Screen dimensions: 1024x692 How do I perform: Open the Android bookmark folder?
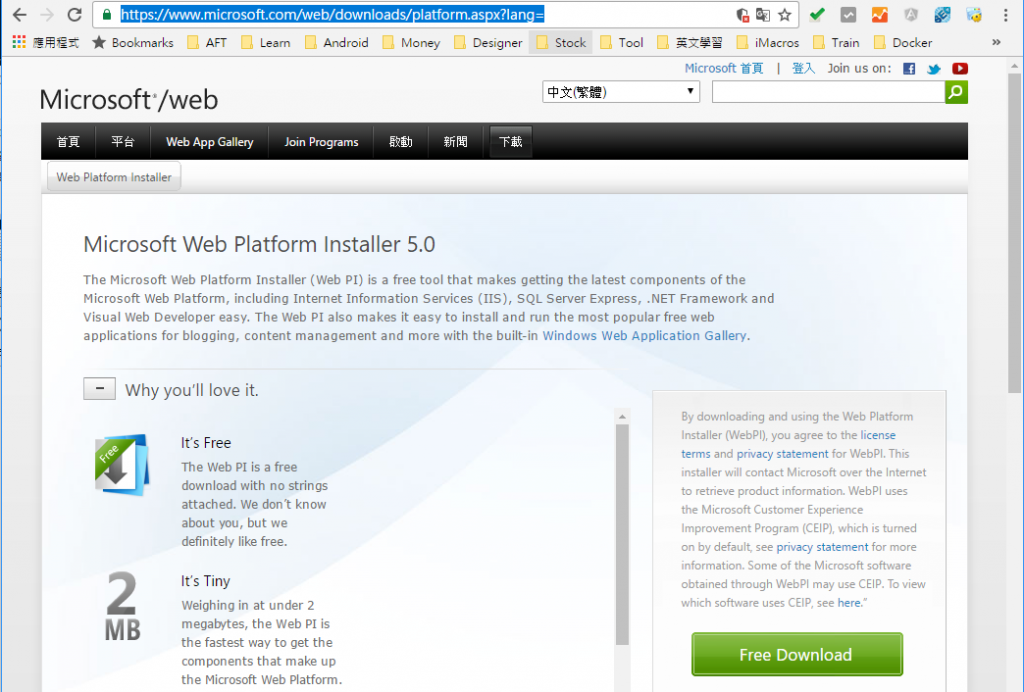click(x=337, y=42)
